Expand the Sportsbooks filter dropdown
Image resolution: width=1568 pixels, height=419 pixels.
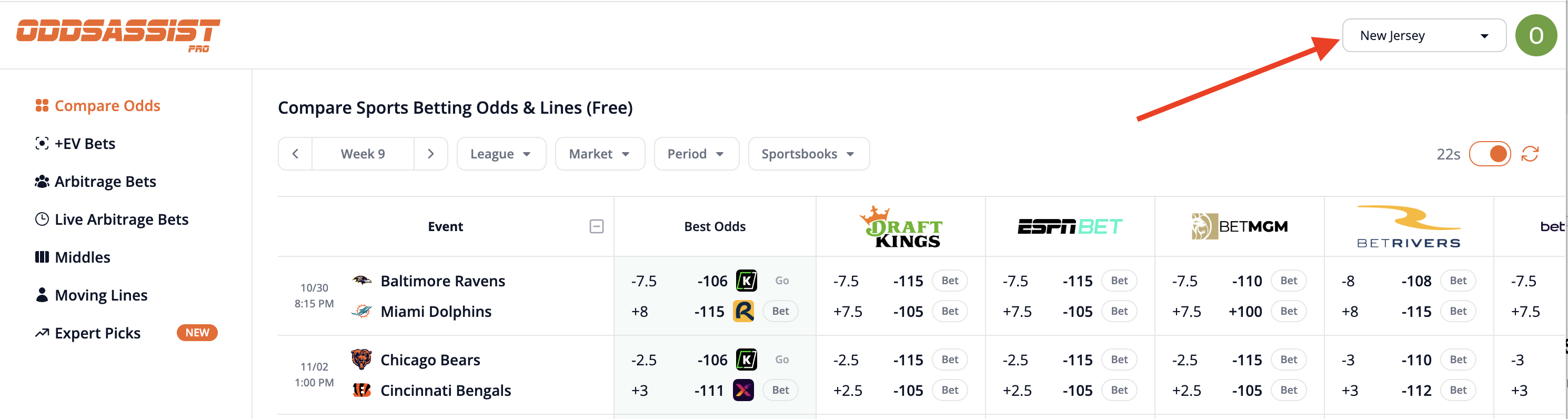pyautogui.click(x=808, y=154)
